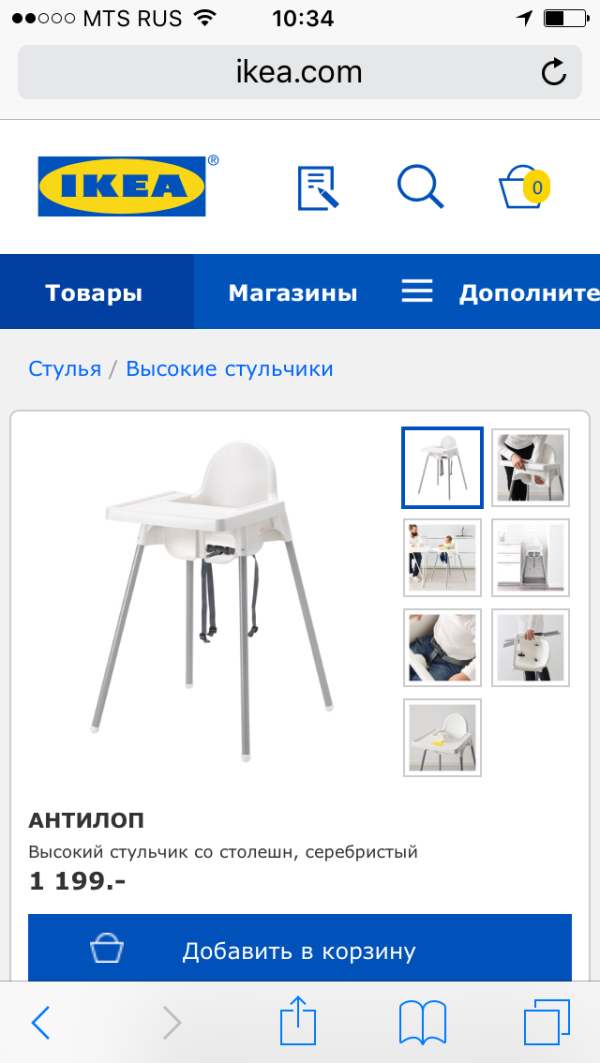Open the IKEA logo homepage
The height and width of the screenshot is (1063, 600).
point(122,186)
